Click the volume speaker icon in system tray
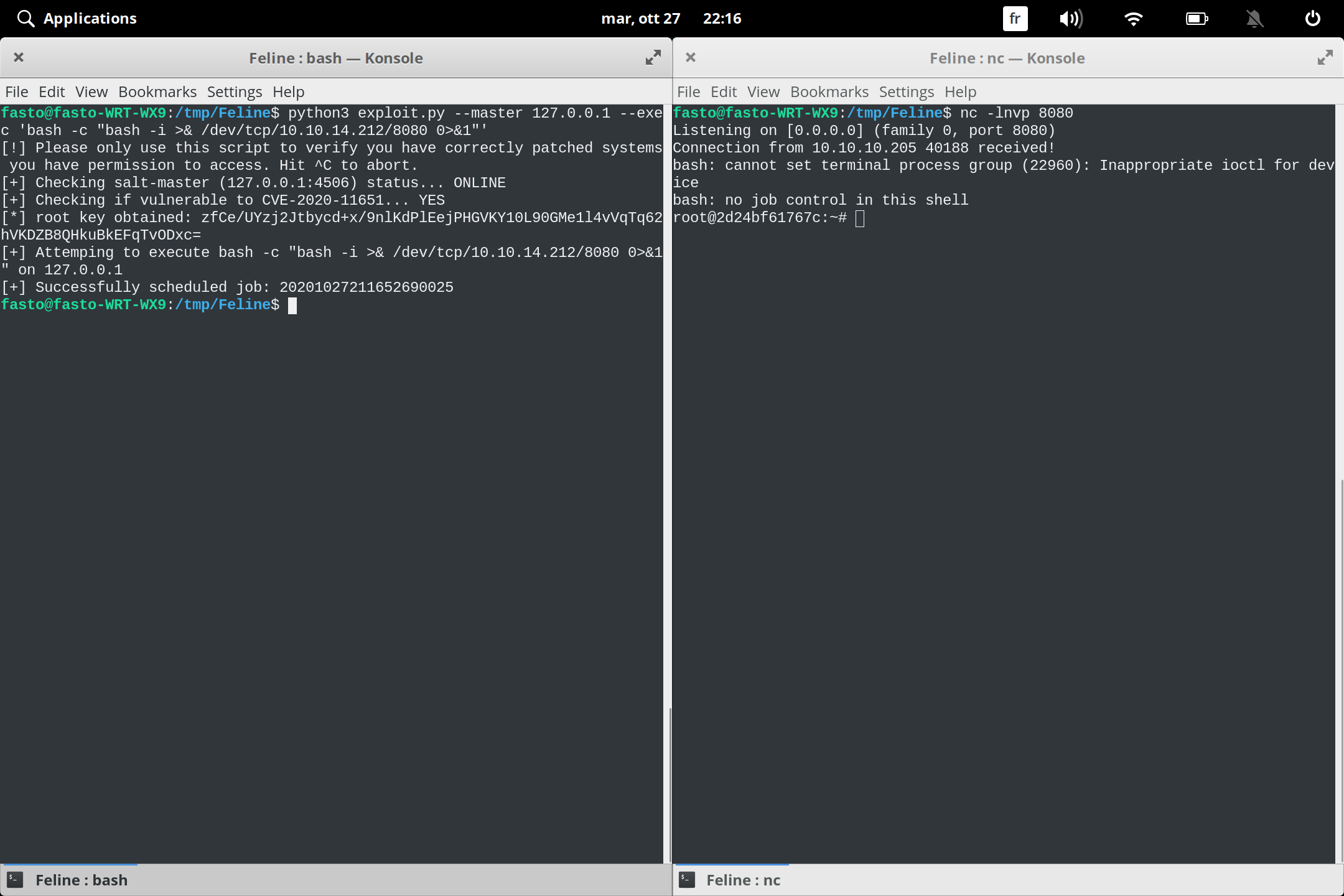Screen dimensions: 1344x896 (1071, 18)
